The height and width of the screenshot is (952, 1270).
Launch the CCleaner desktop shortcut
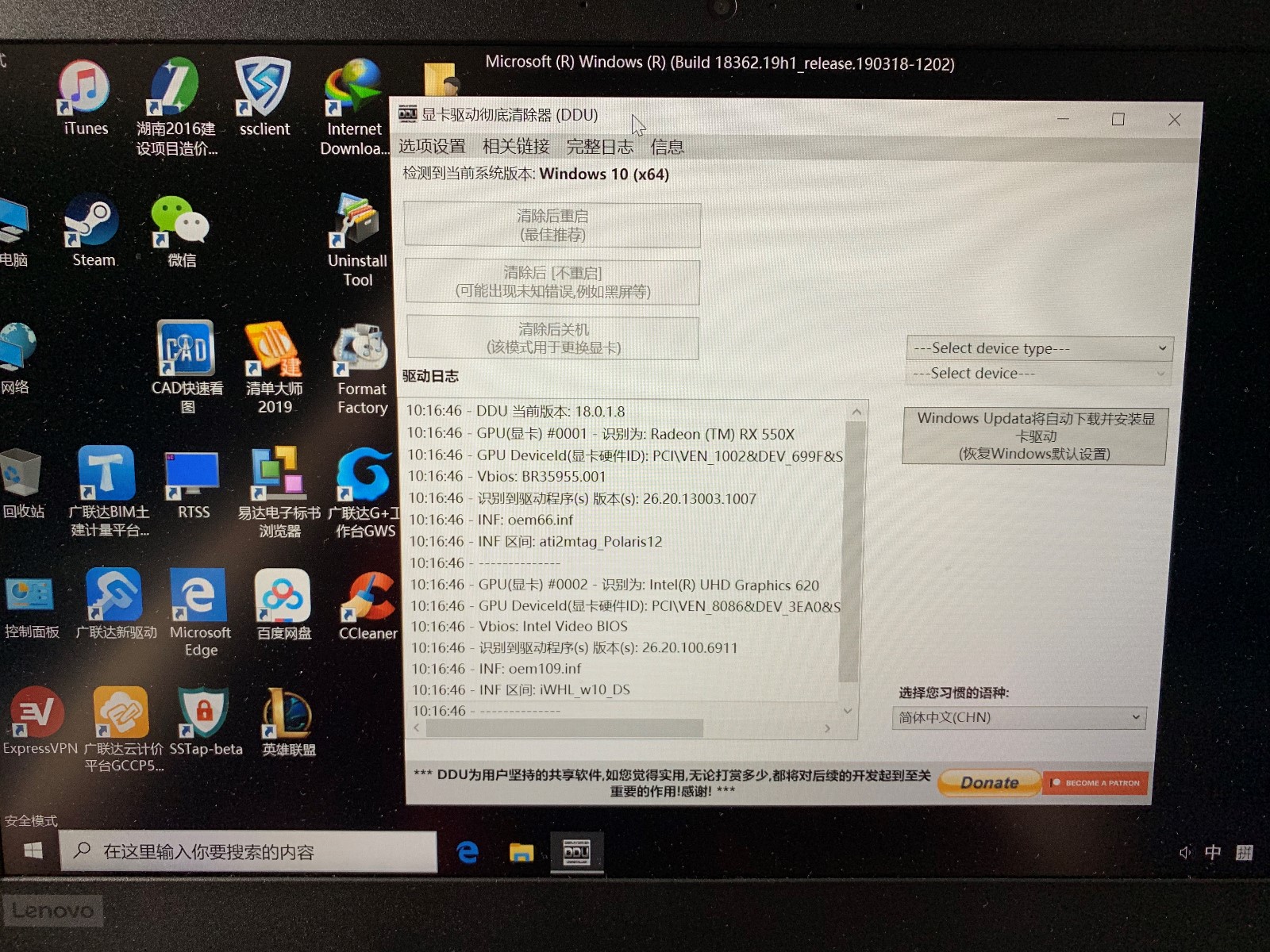[x=368, y=606]
